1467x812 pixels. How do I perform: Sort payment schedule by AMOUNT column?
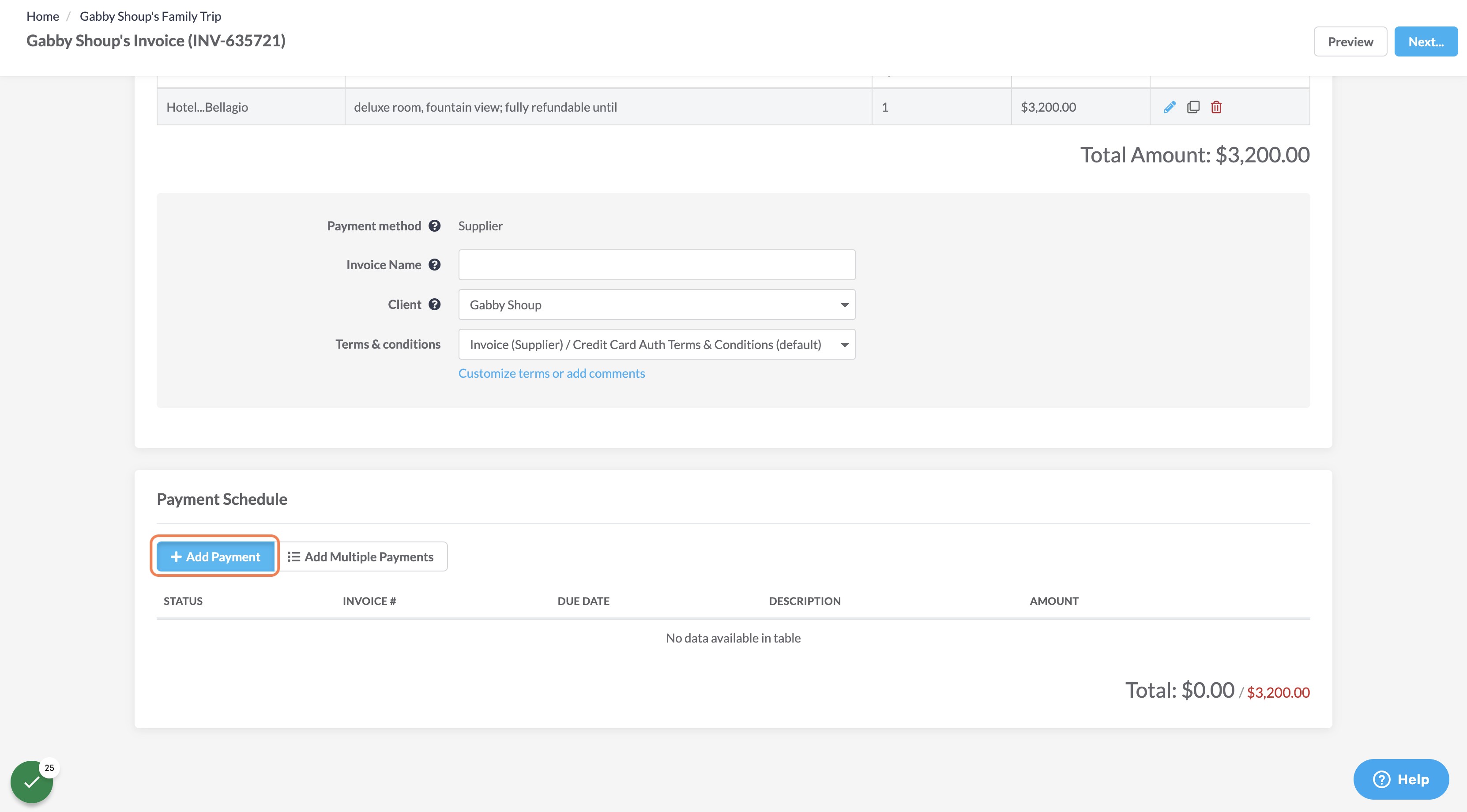[x=1053, y=601]
